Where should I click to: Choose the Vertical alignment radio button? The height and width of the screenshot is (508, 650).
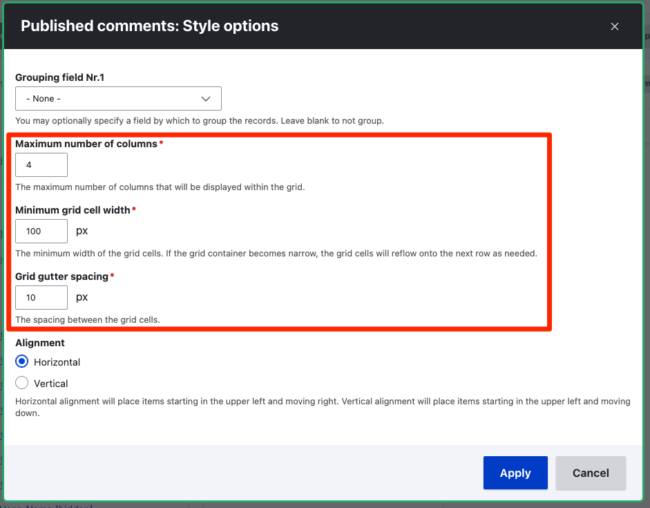22,383
